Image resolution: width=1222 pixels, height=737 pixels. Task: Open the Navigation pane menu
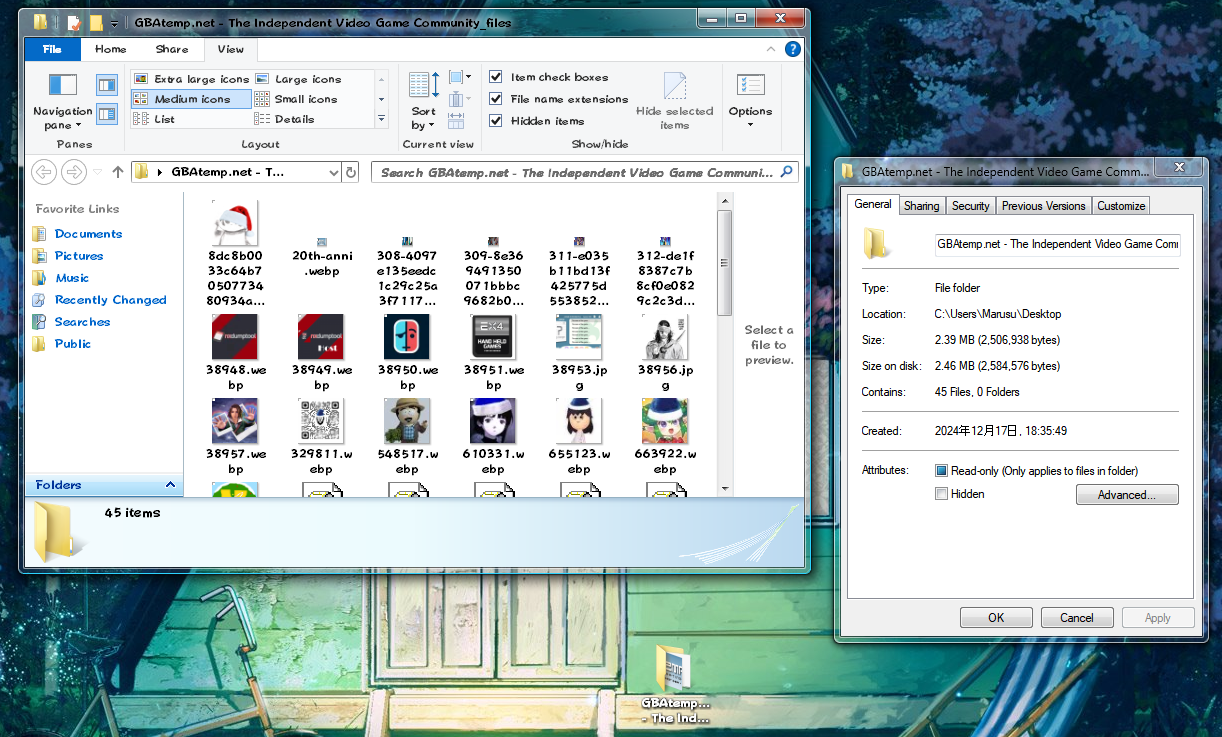click(x=62, y=100)
